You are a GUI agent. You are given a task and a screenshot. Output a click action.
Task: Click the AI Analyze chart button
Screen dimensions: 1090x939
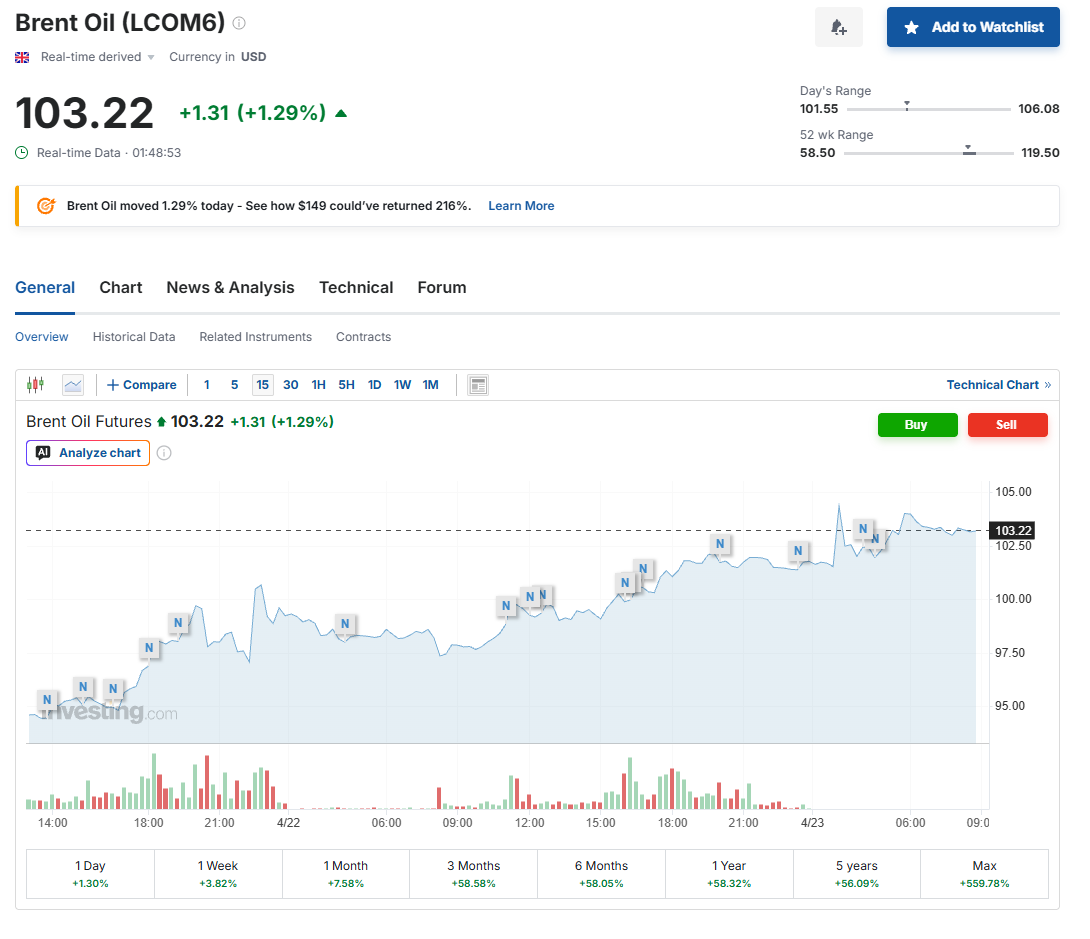(x=88, y=453)
